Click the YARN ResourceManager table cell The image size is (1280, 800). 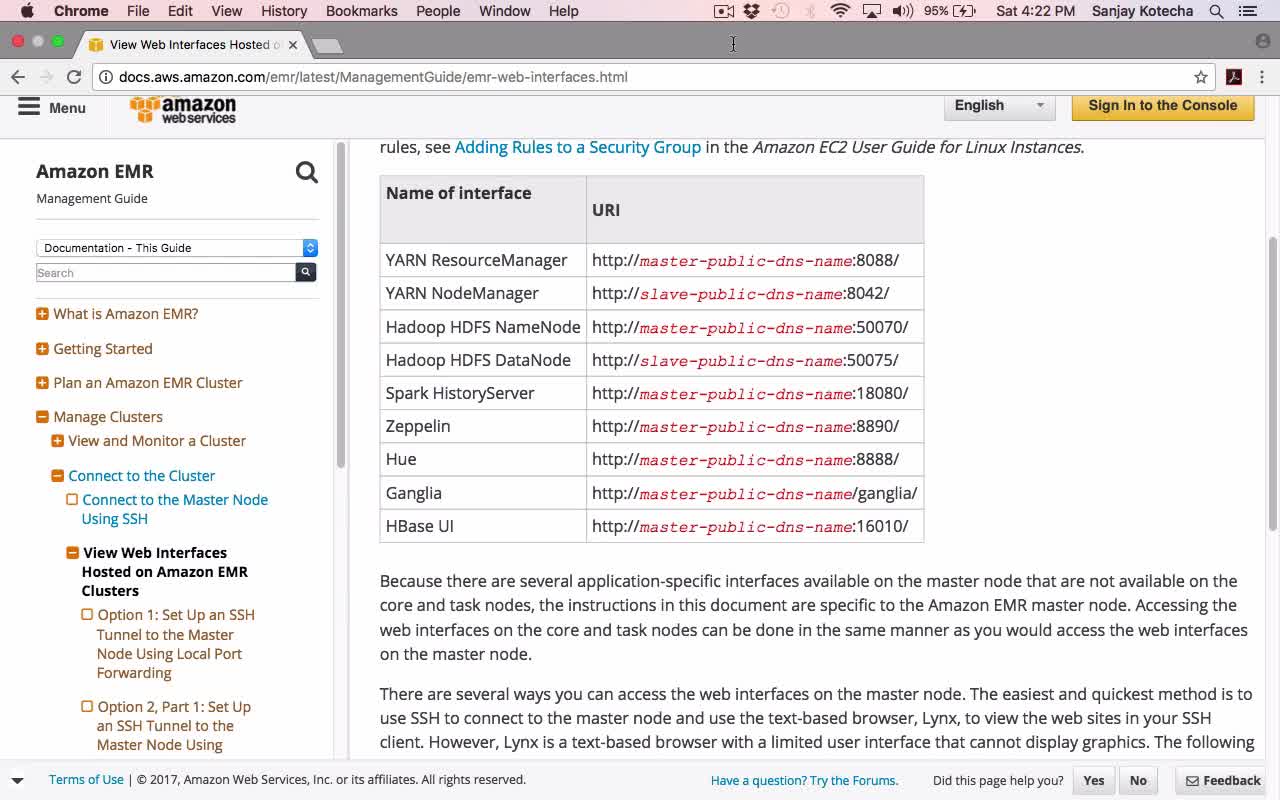coord(483,260)
